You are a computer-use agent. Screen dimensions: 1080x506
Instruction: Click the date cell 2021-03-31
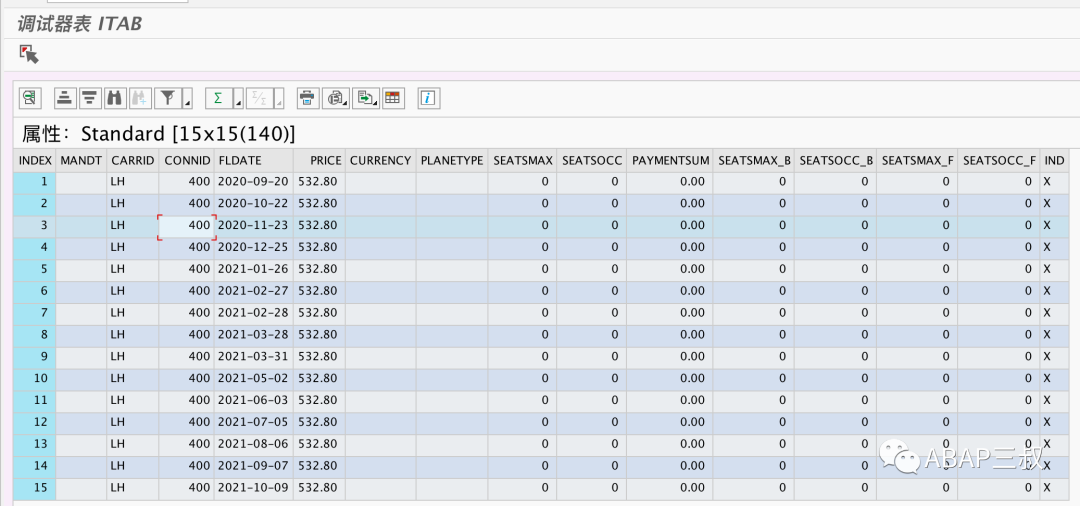click(253, 357)
